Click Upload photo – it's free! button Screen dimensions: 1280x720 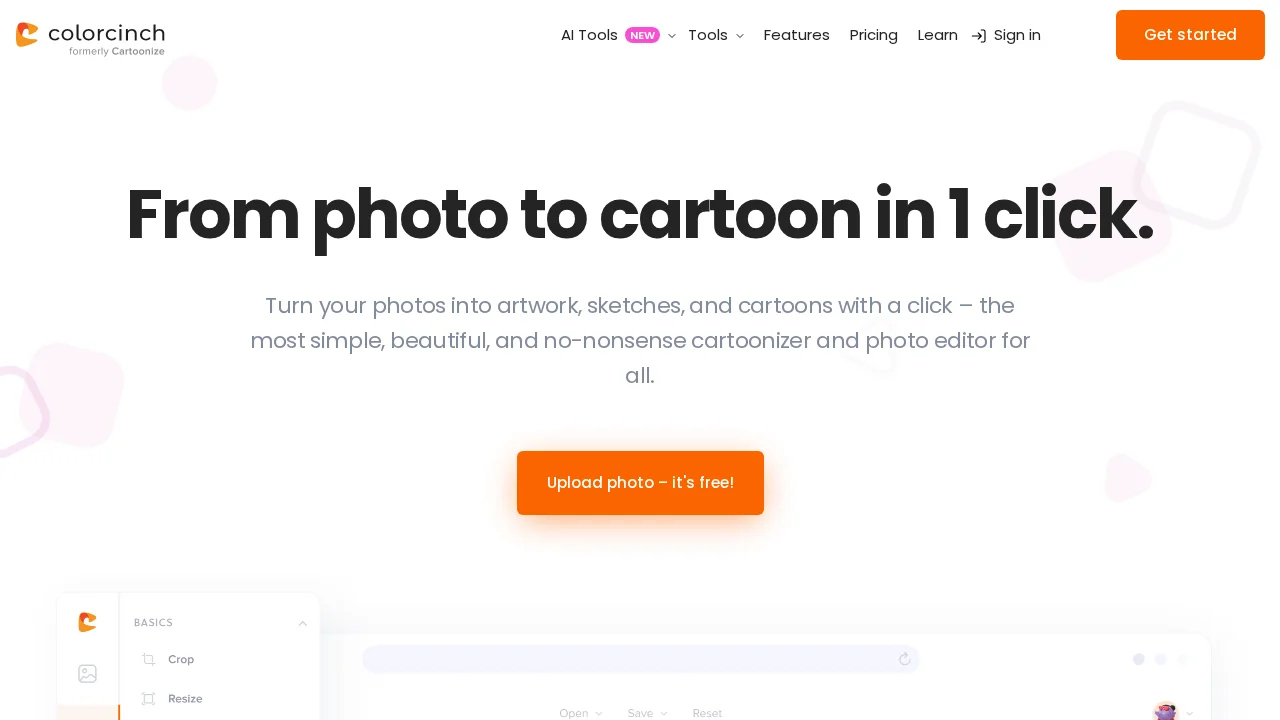point(640,483)
